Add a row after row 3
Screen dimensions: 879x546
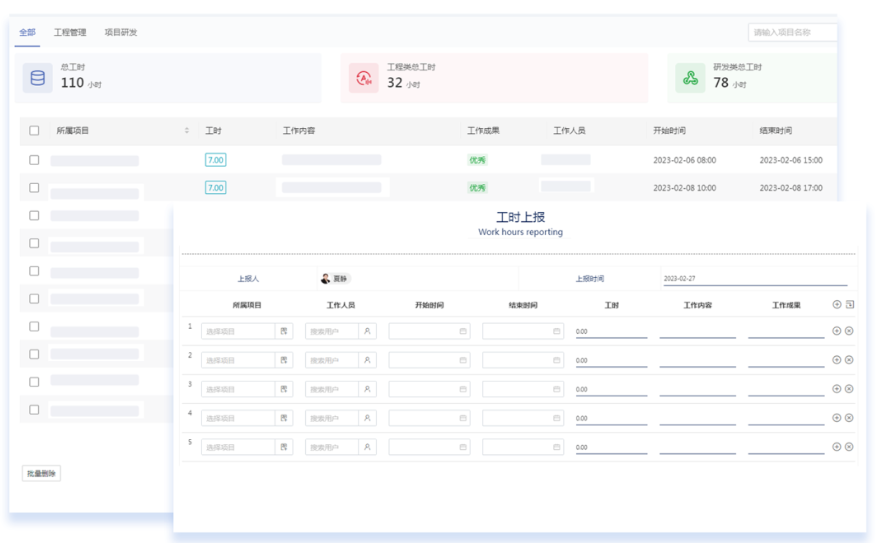tap(837, 389)
